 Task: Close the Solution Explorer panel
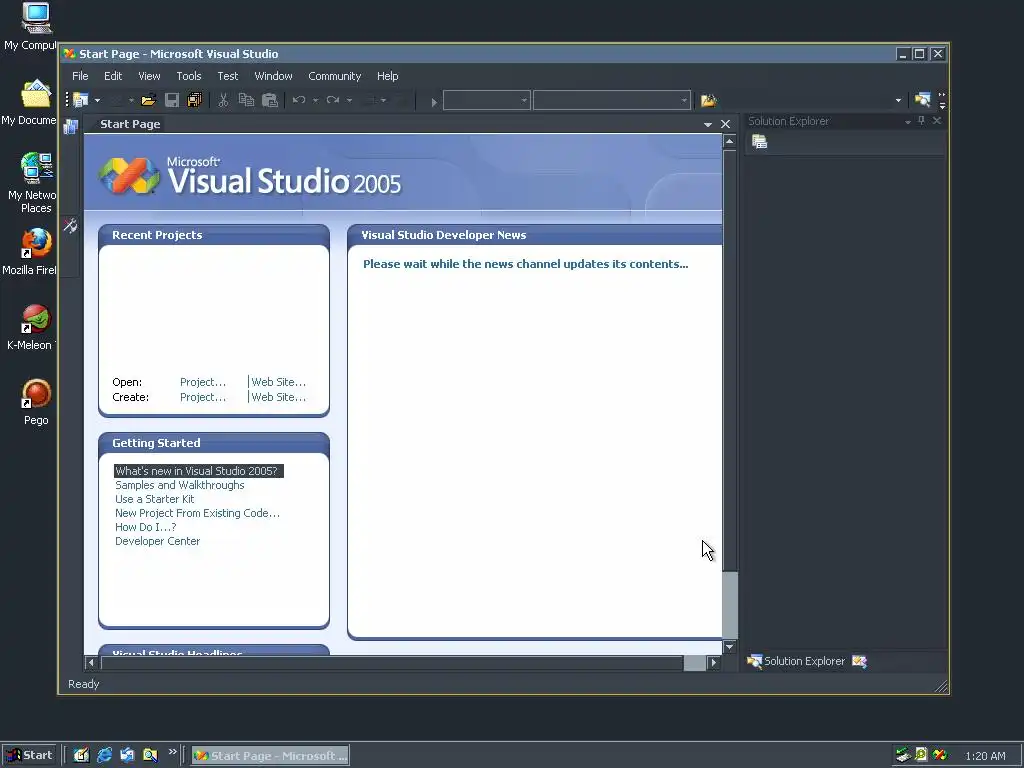point(937,121)
